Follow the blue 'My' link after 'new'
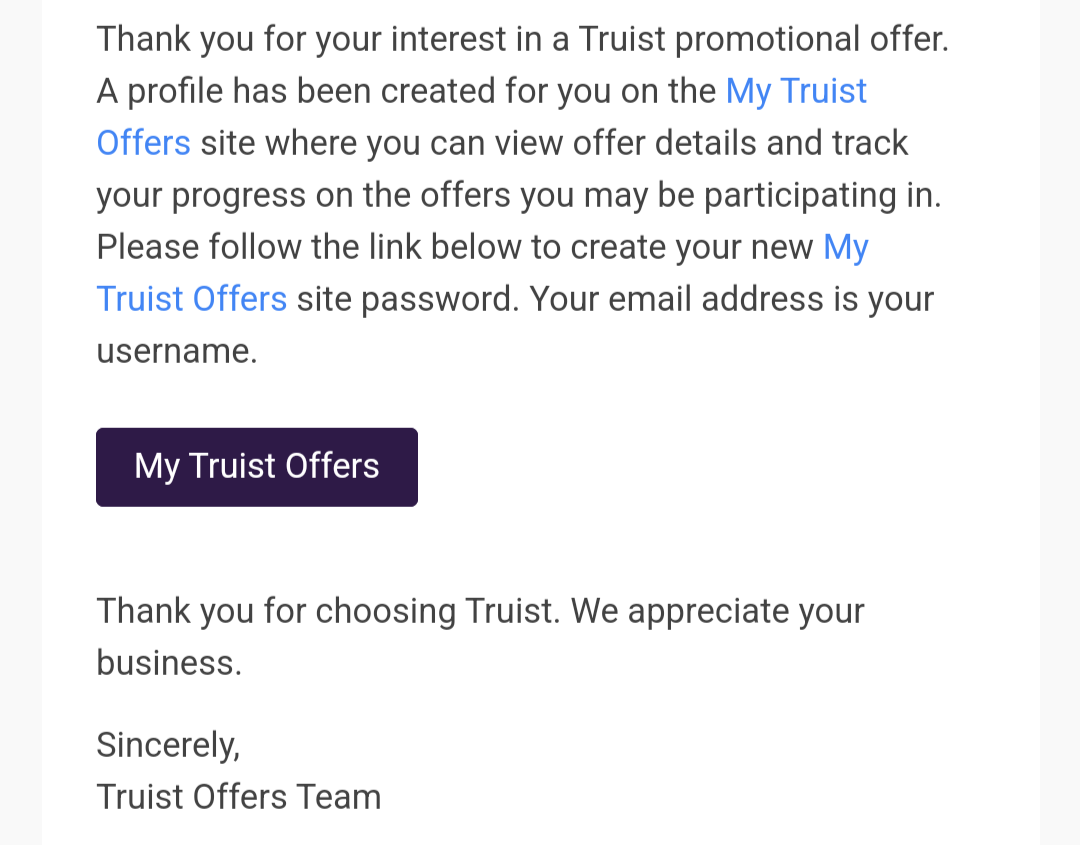The height and width of the screenshot is (845, 1080). tap(846, 247)
